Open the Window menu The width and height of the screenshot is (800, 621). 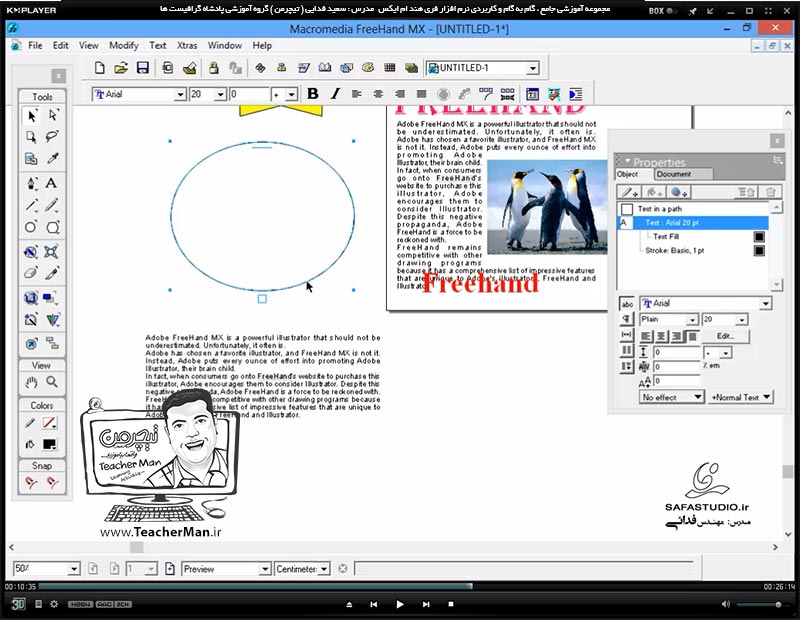(x=224, y=45)
